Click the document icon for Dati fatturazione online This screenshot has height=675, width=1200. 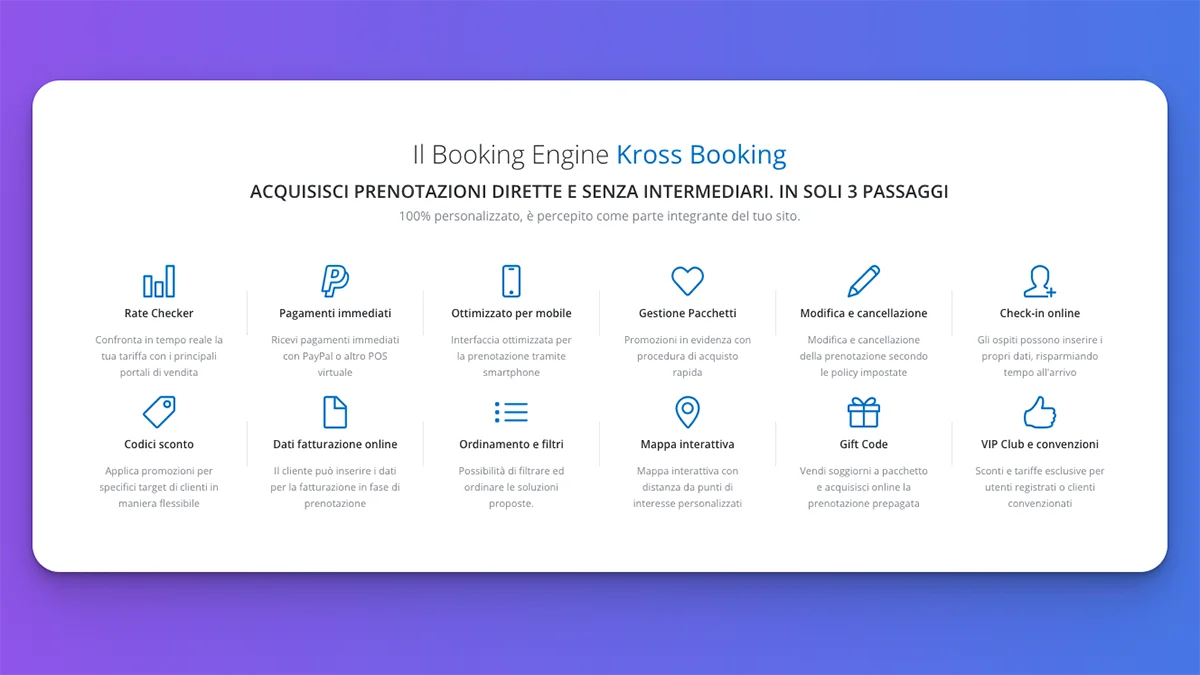coord(335,412)
